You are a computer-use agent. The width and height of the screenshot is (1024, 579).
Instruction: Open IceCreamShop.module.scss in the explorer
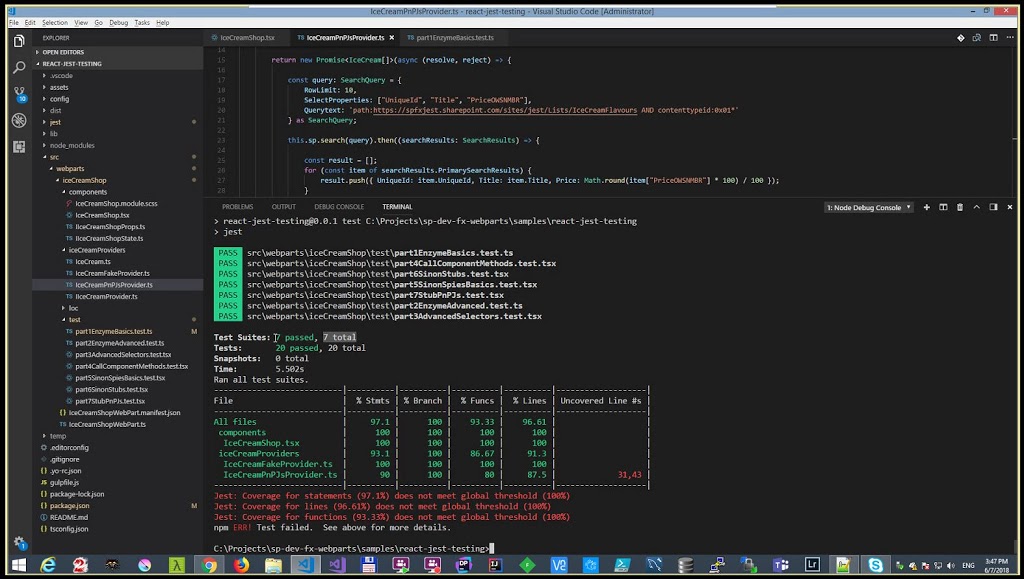click(116, 204)
